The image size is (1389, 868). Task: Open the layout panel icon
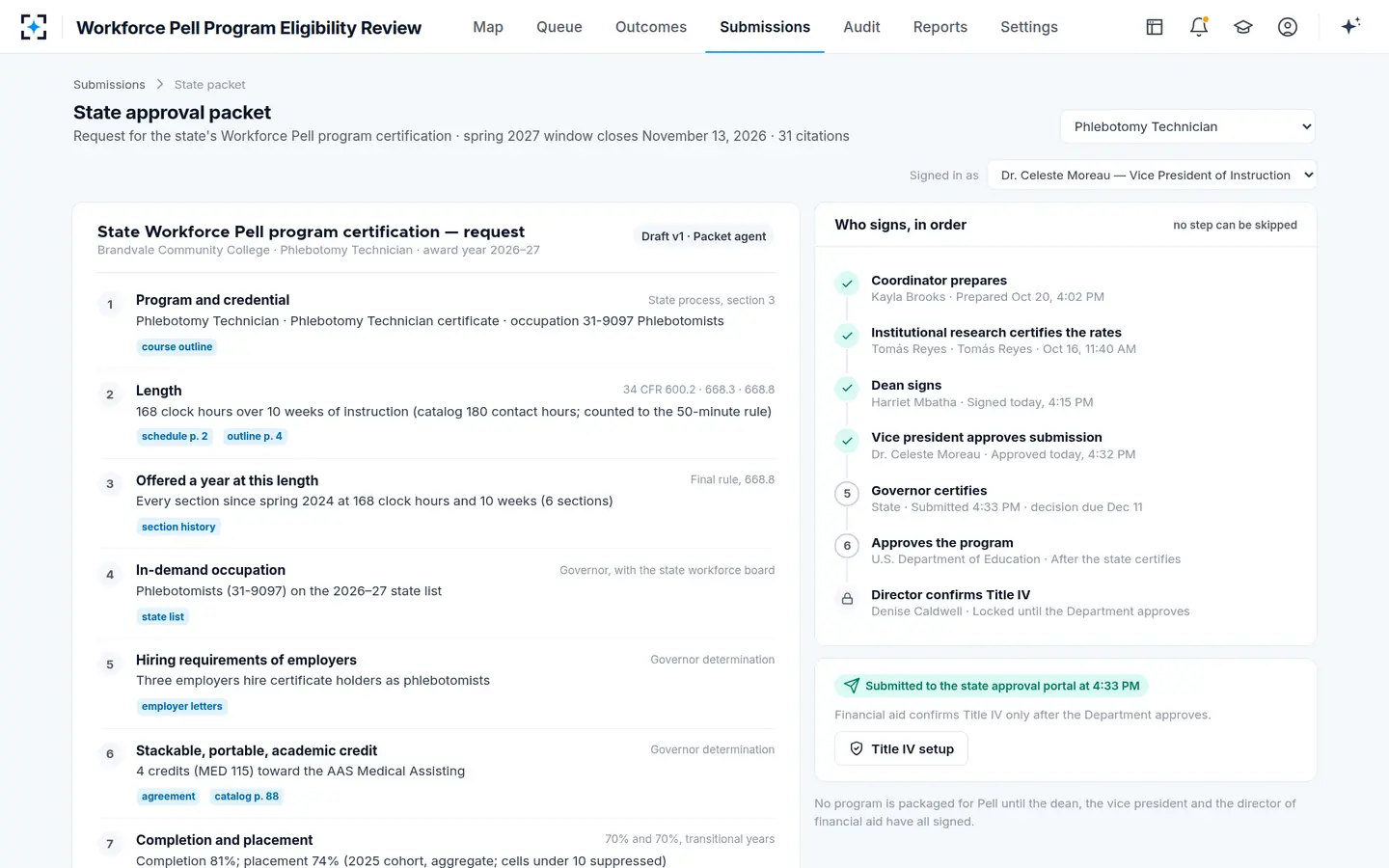point(1155,27)
